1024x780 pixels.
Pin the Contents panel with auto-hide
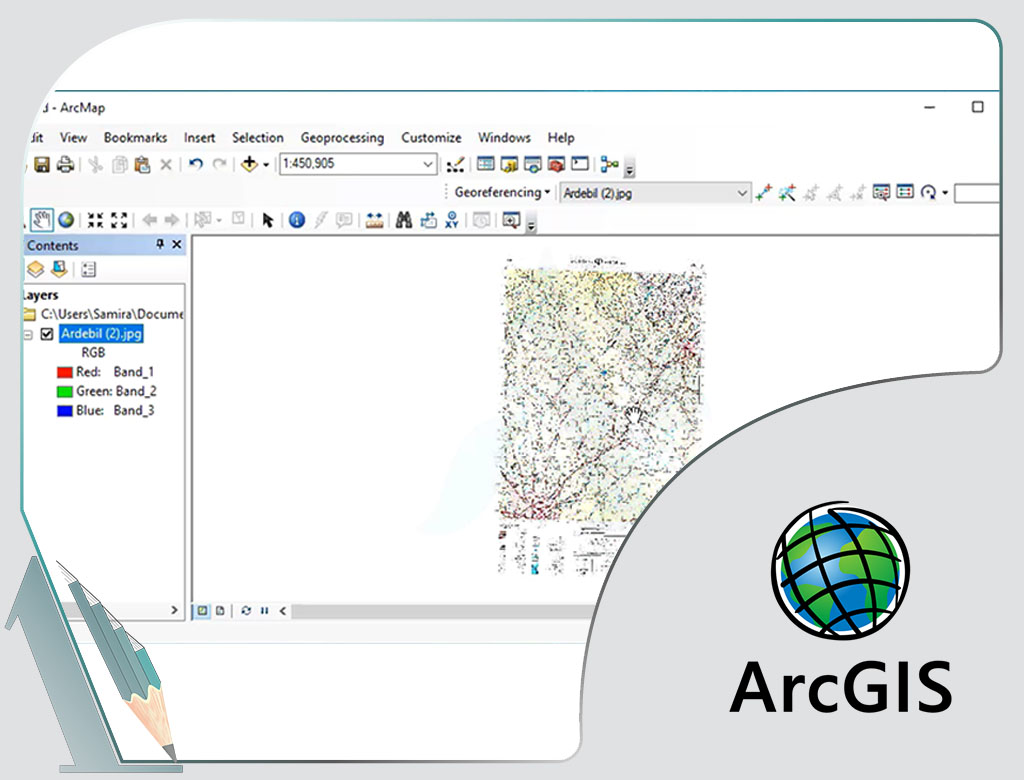[x=159, y=244]
